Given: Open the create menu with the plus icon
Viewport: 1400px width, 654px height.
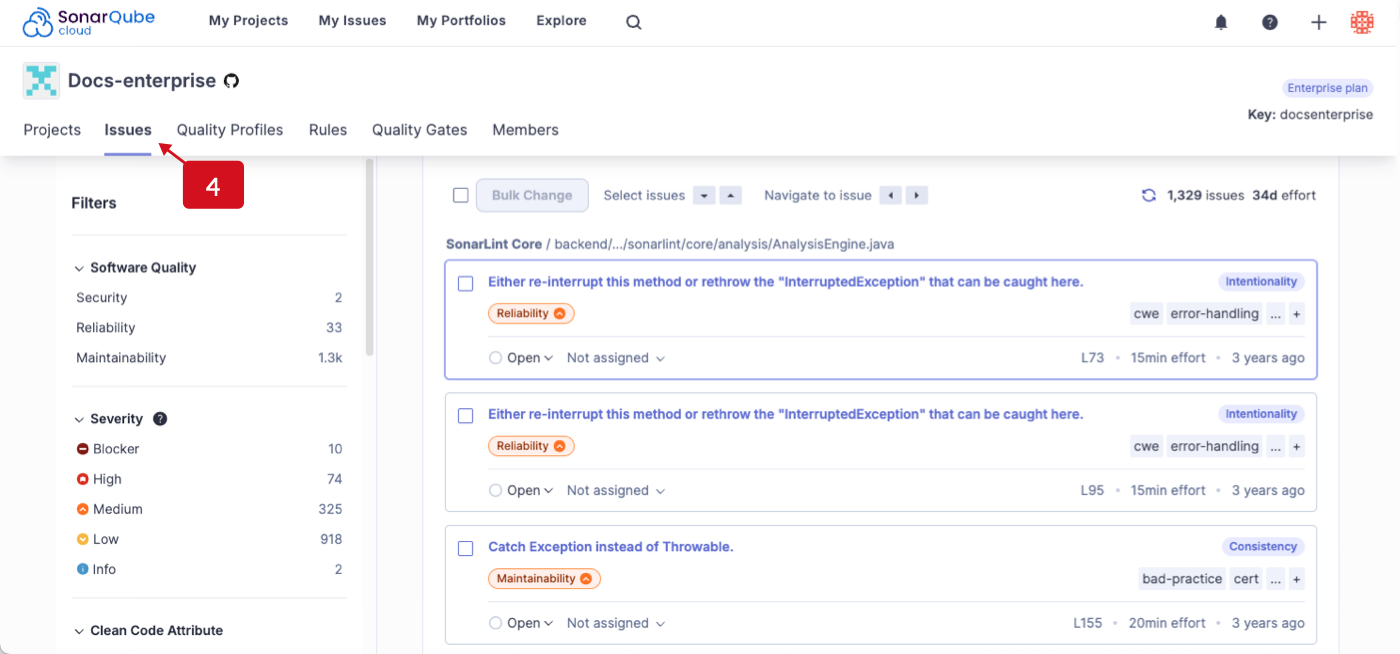Looking at the screenshot, I should [1318, 21].
